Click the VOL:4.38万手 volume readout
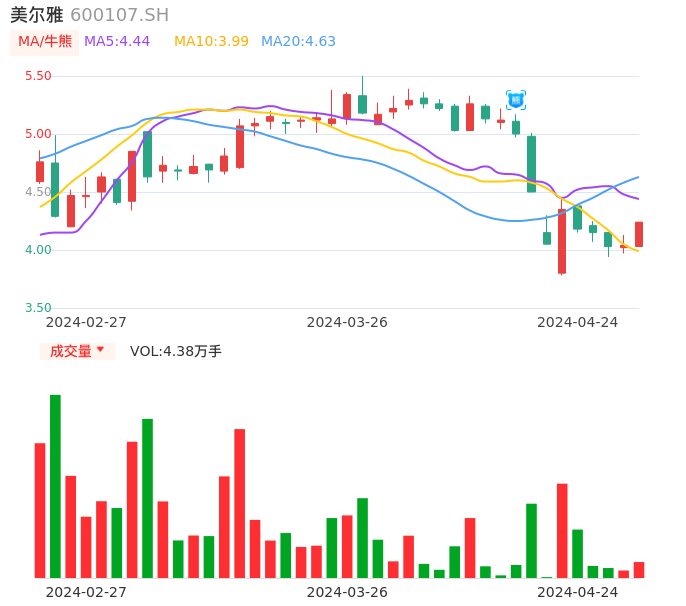Image resolution: width=686 pixels, height=606 pixels. tap(176, 351)
